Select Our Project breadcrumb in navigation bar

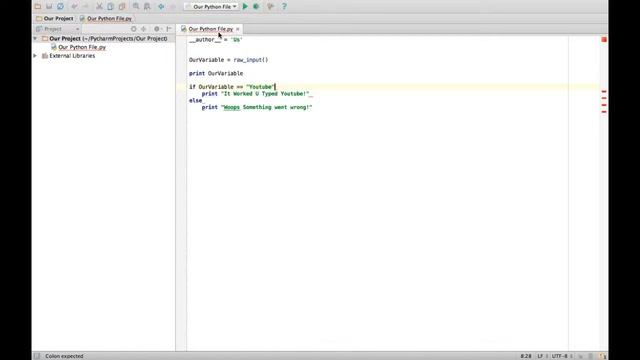point(55,18)
